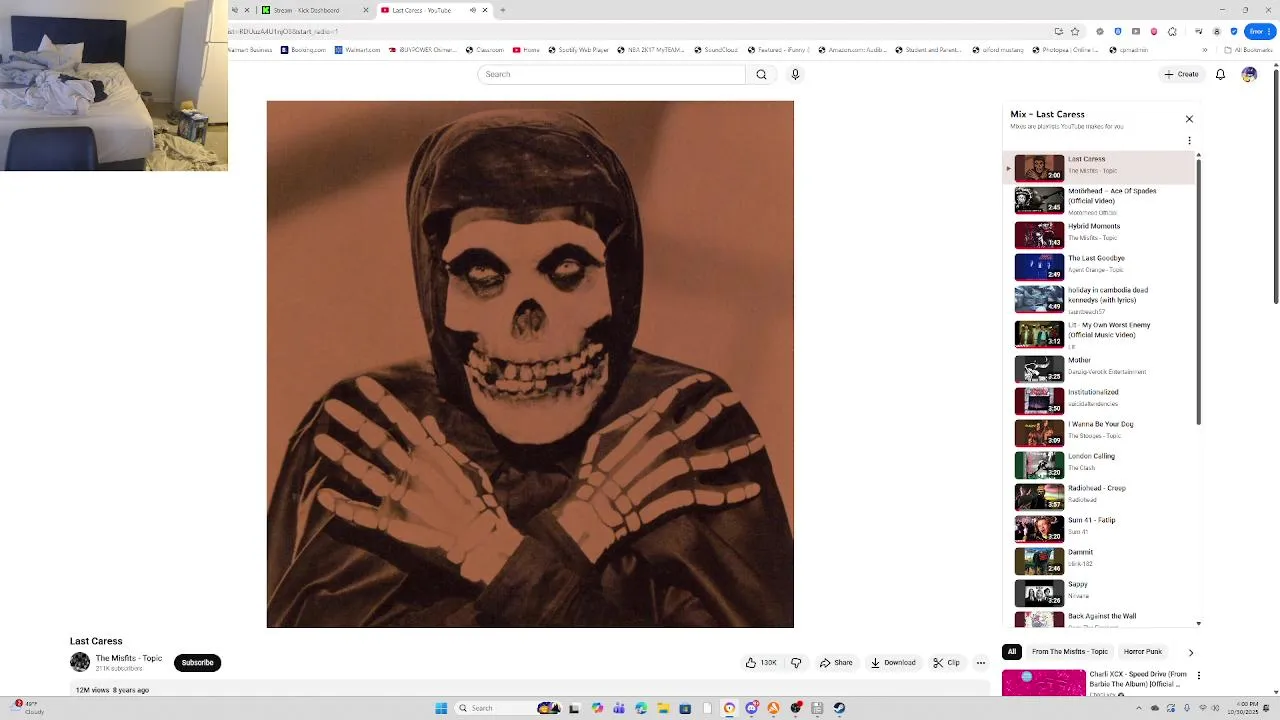Open The Misfits - Topic channel name link
This screenshot has height=720, width=1280.
pos(129,658)
